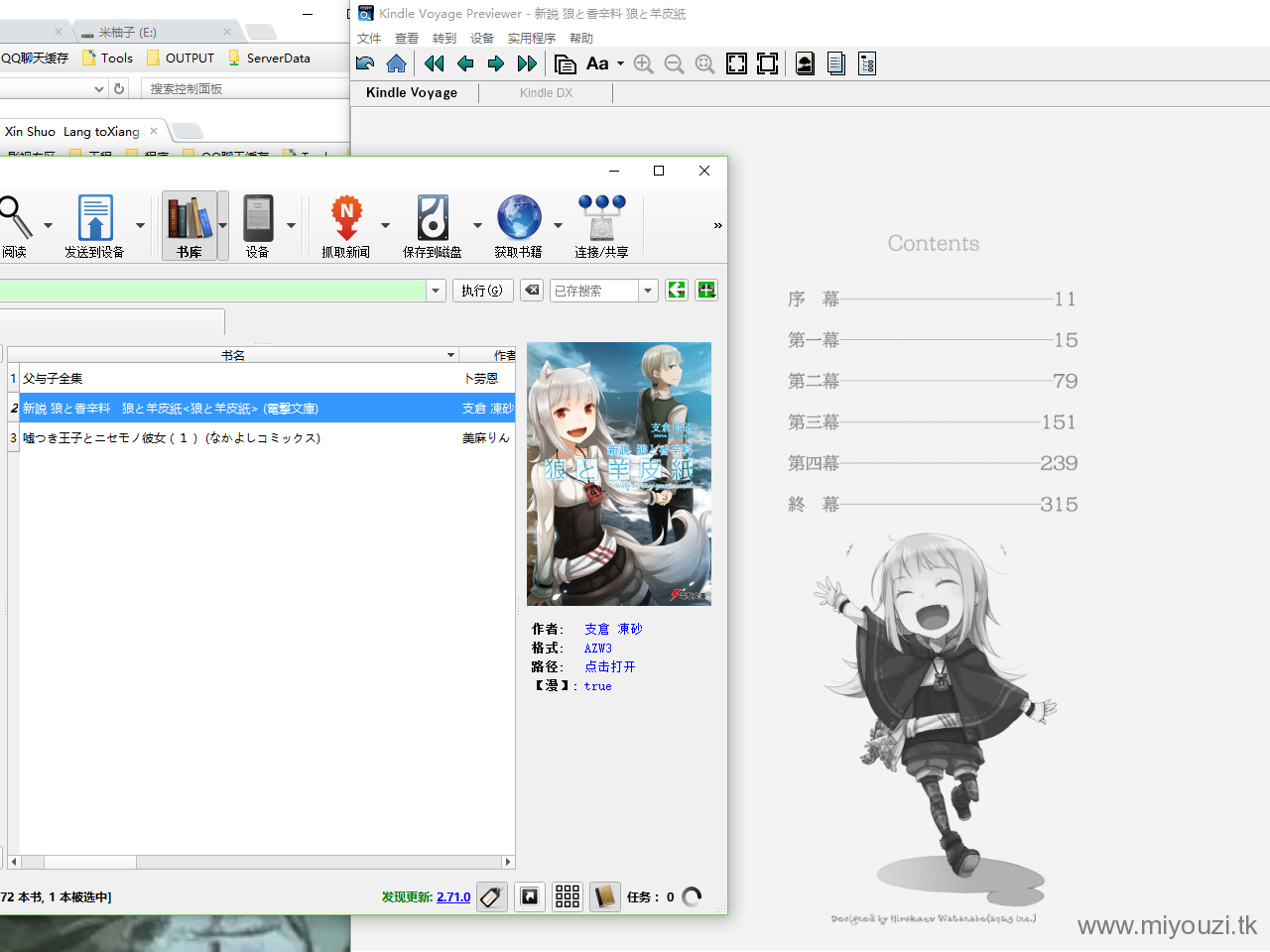Click the cover image icon in Previewer toolbar
Viewport: 1270px width, 952px height.
[x=805, y=63]
